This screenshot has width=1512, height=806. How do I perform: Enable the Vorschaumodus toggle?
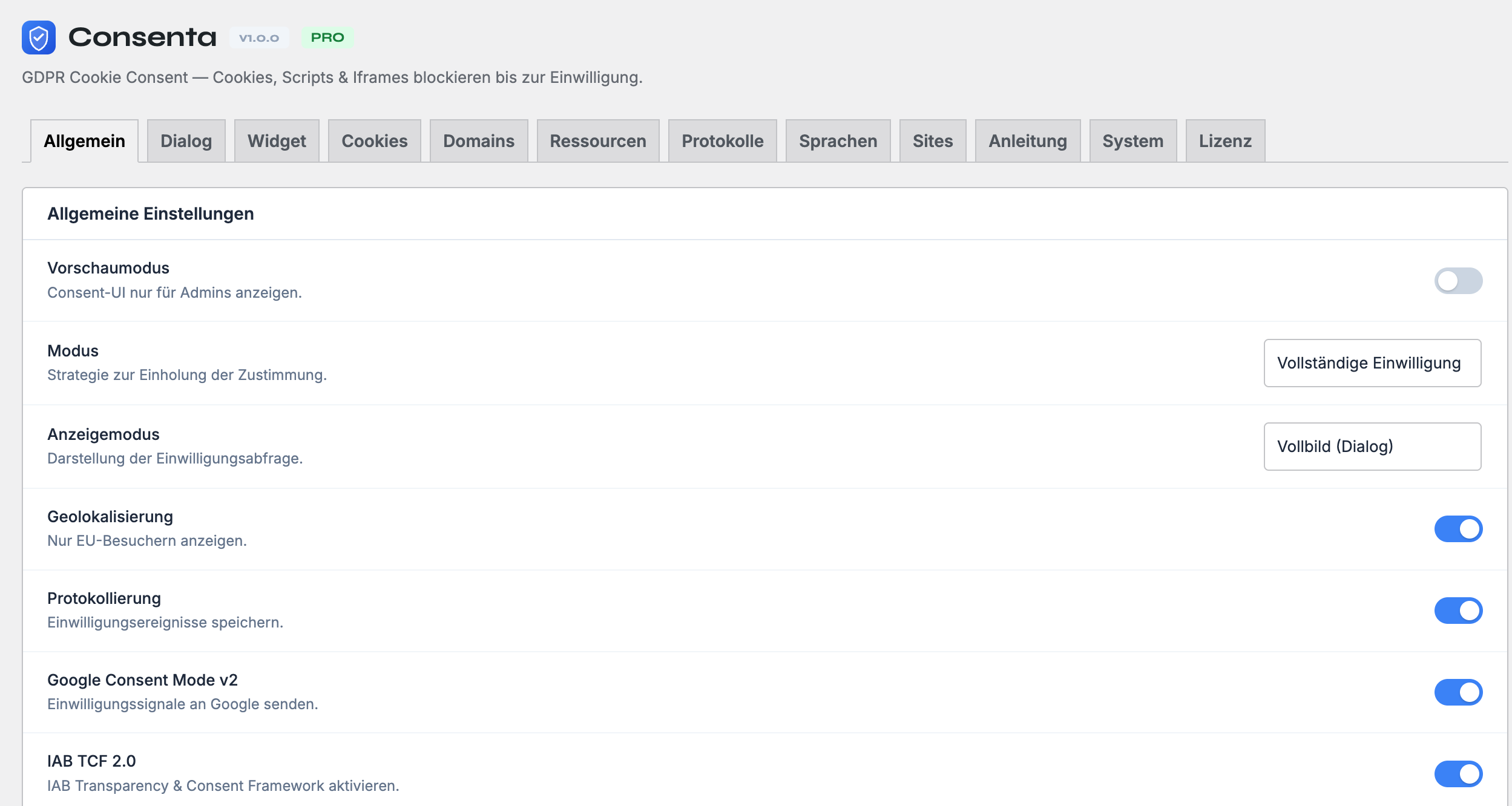[1458, 281]
